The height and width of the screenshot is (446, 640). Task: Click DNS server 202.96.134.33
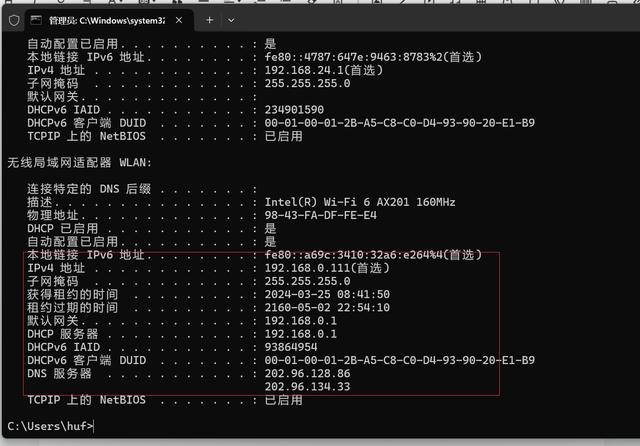pos(307,386)
